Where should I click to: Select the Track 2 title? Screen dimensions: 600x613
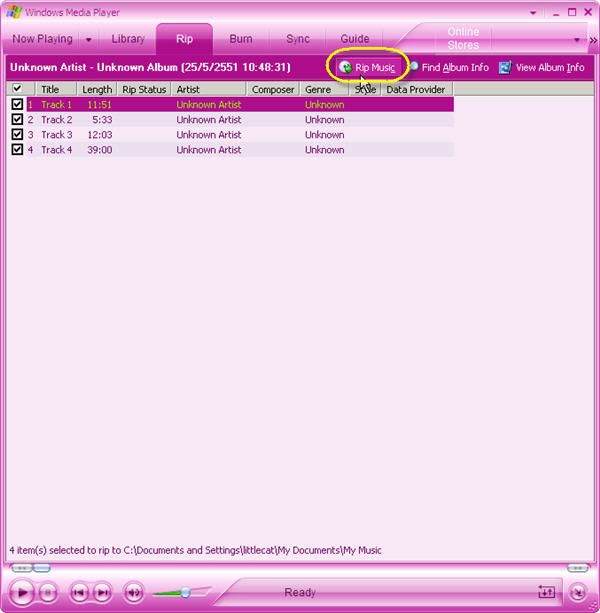click(57, 120)
